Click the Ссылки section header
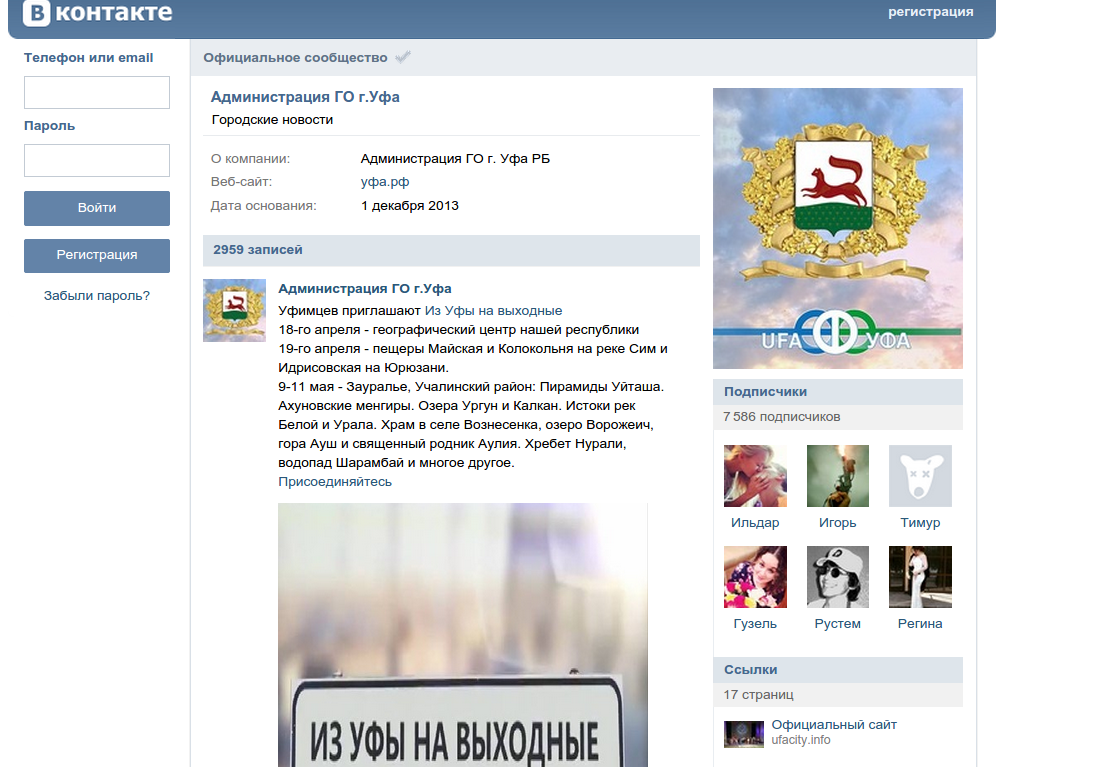The image size is (1103, 767). pos(838,670)
